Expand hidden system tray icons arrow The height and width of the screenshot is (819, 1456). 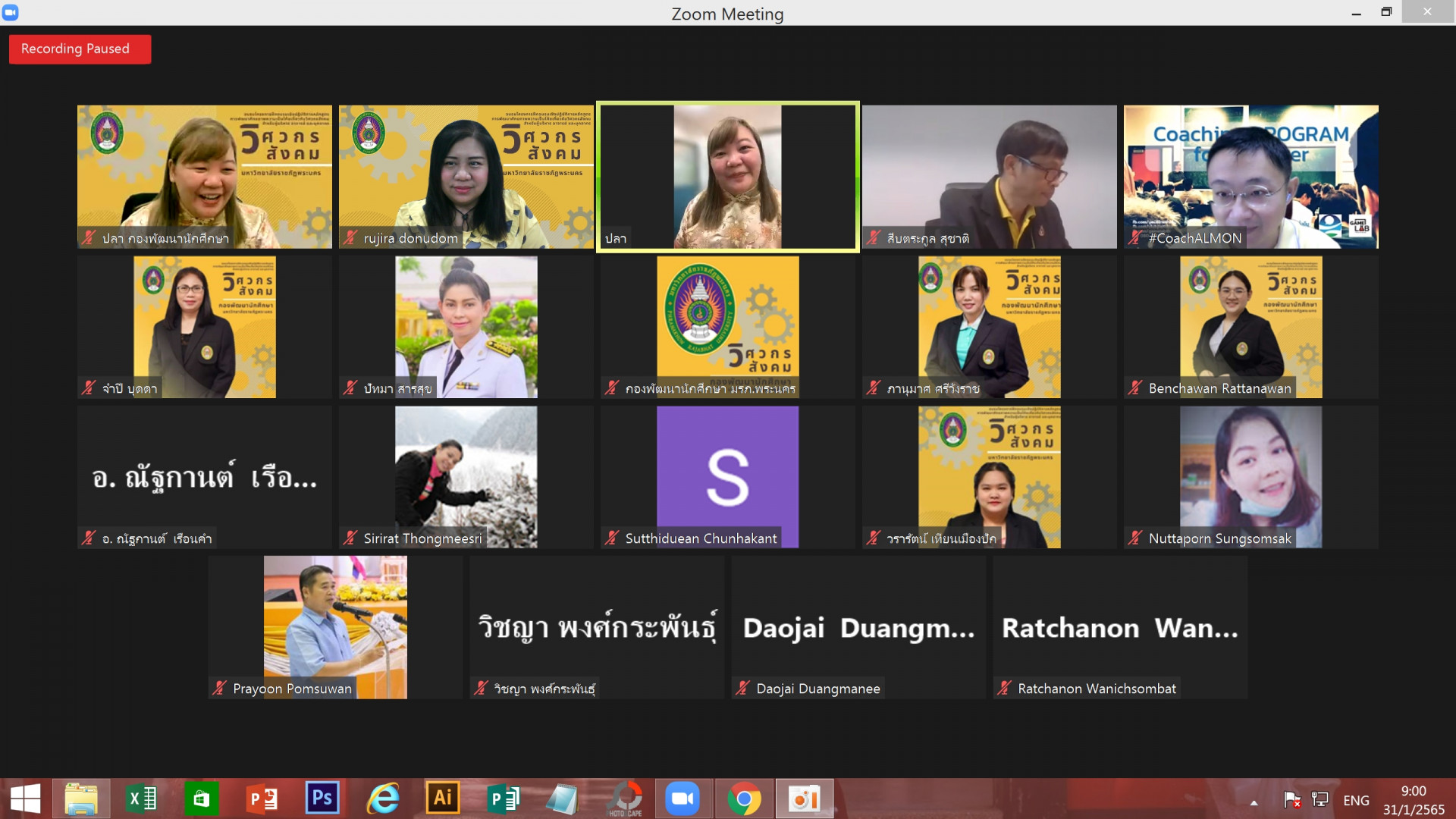coord(1254,802)
